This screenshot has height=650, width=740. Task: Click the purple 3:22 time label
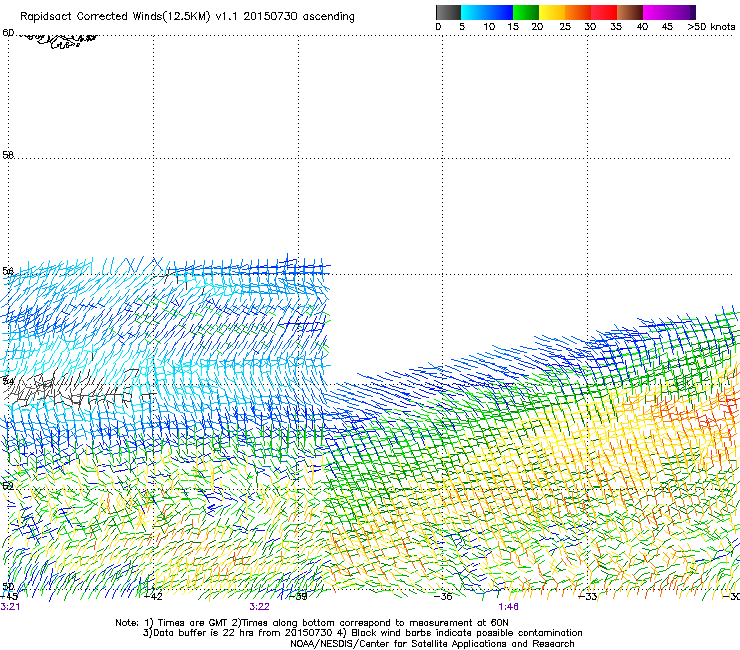tap(259, 607)
